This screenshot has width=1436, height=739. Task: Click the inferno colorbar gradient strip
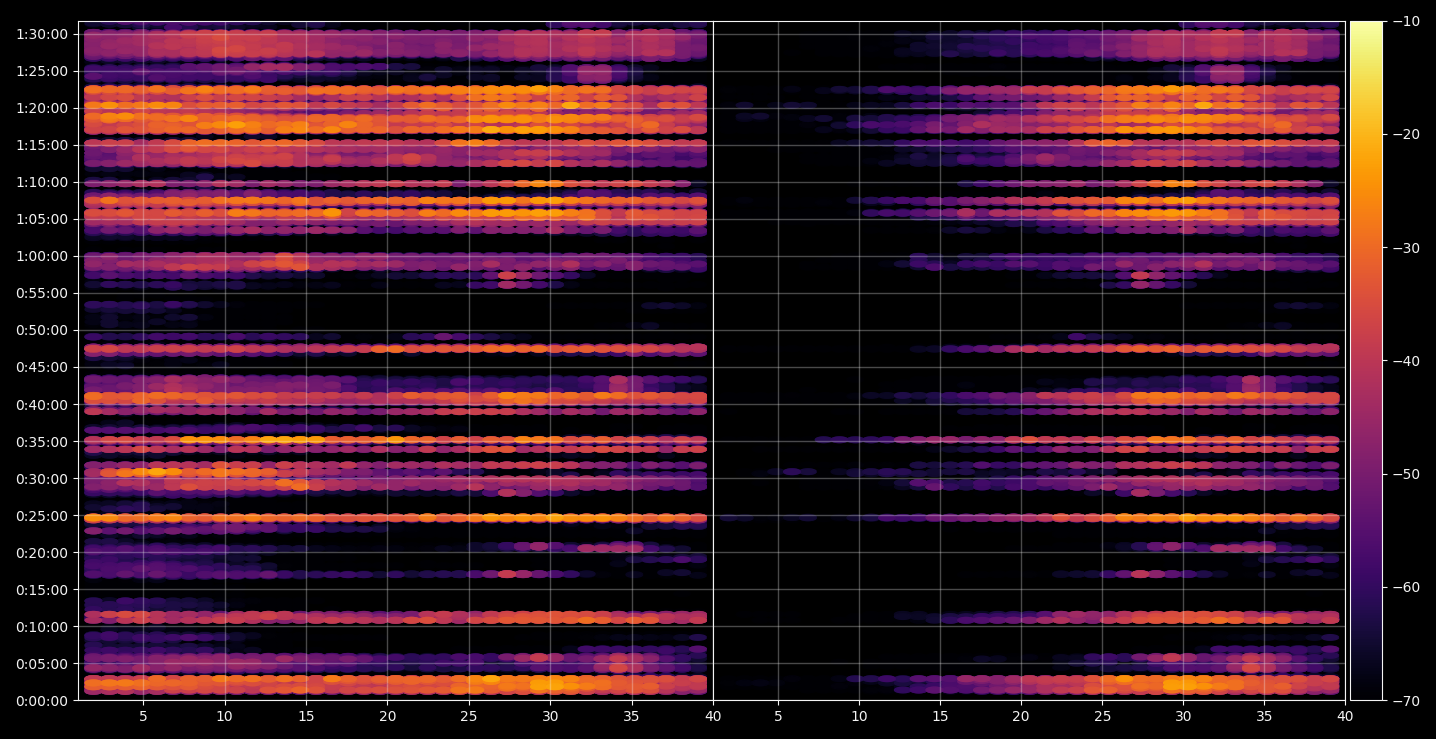coord(1366,361)
